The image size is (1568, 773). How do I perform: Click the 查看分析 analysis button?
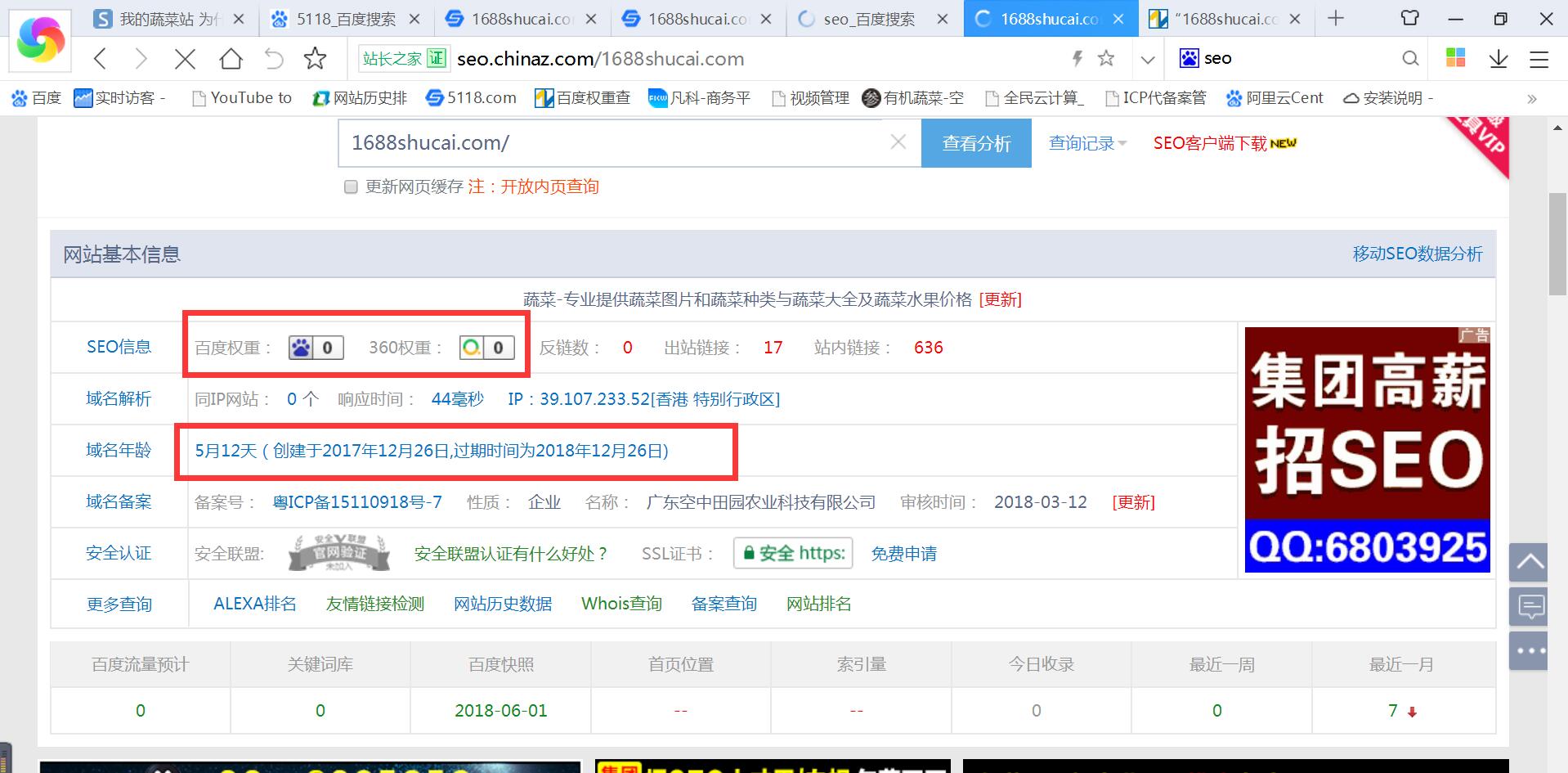click(976, 143)
